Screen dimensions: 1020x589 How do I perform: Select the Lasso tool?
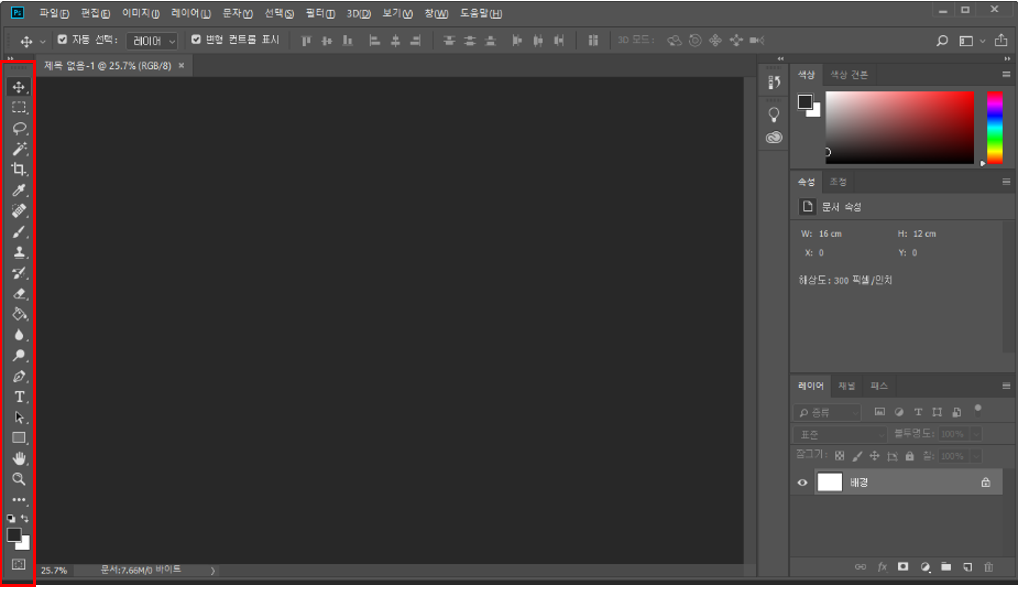(19, 128)
